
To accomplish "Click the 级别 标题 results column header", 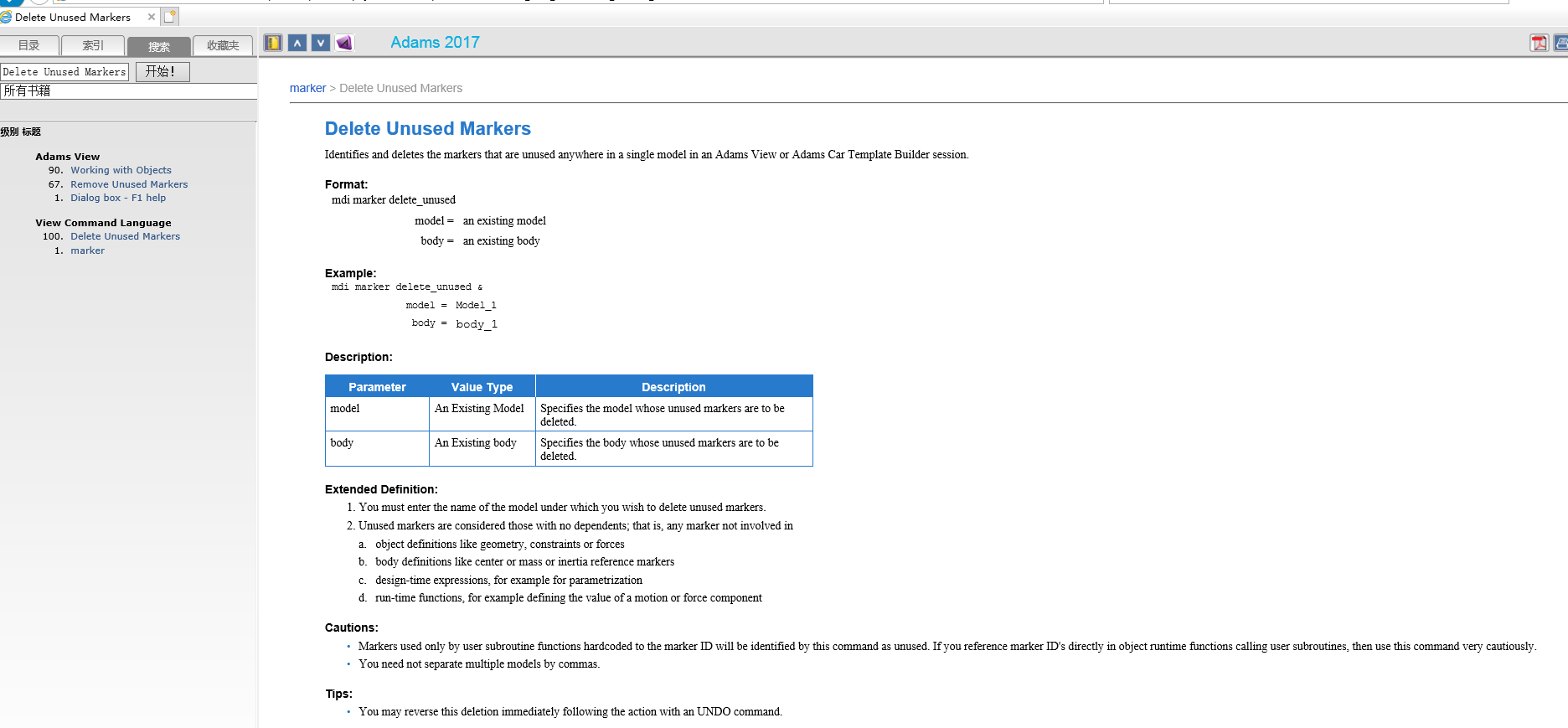I will tap(21, 132).
